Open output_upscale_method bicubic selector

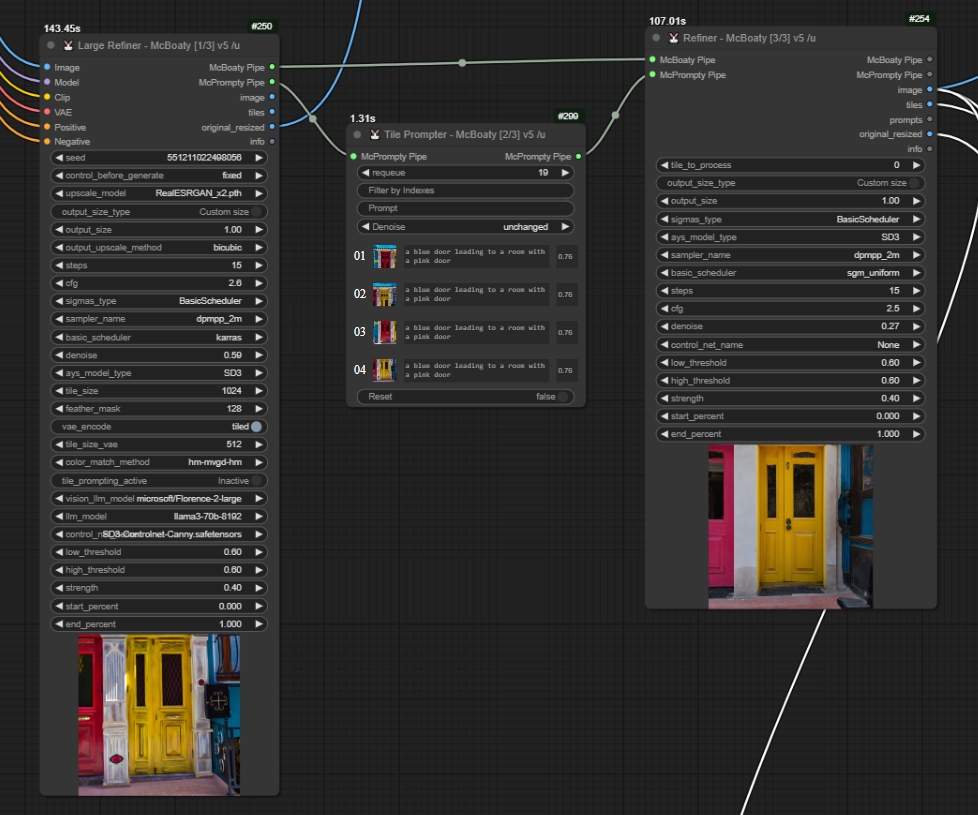[x=158, y=248]
